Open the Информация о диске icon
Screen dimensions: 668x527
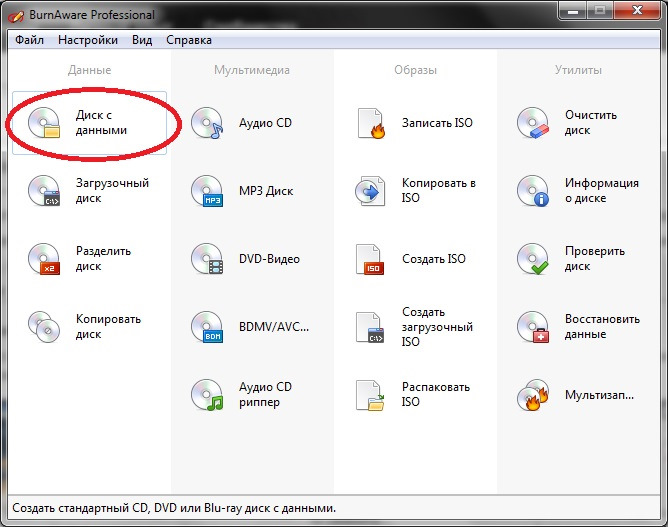coord(533,191)
